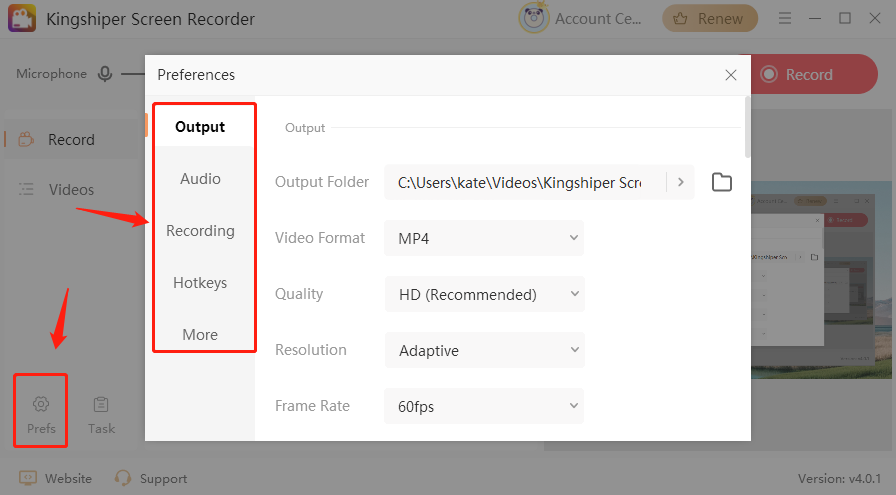The width and height of the screenshot is (896, 495).
Task: Click the Frame Rate label
Action: pyautogui.click(x=312, y=406)
